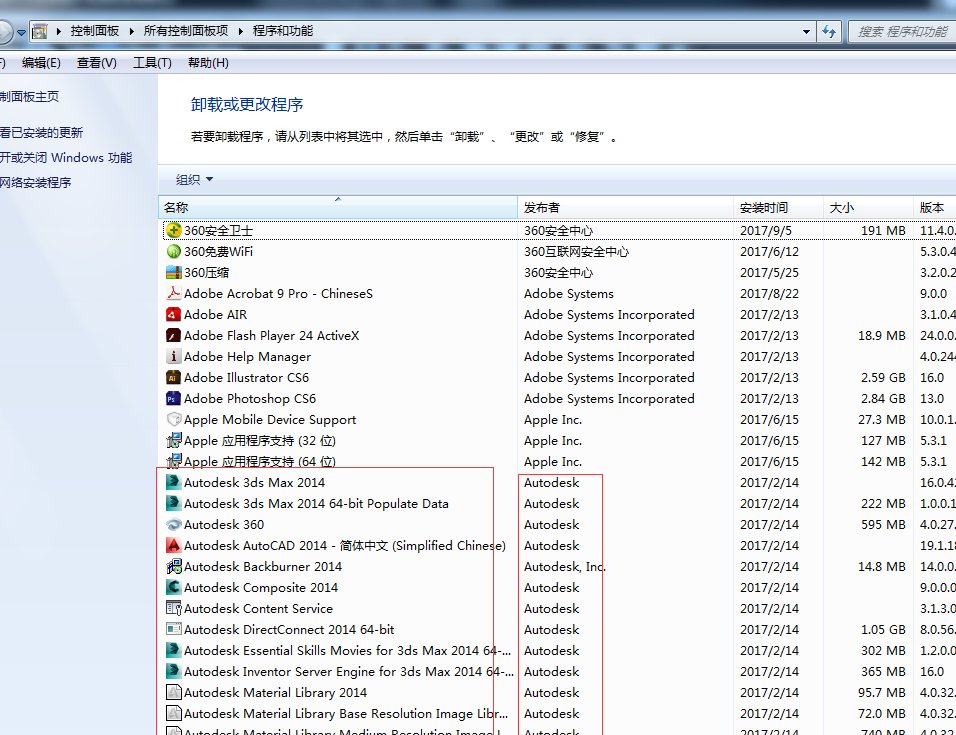This screenshot has width=956, height=735.
Task: Click the Autodesk AutoCAD 2014 icon
Action: (172, 545)
